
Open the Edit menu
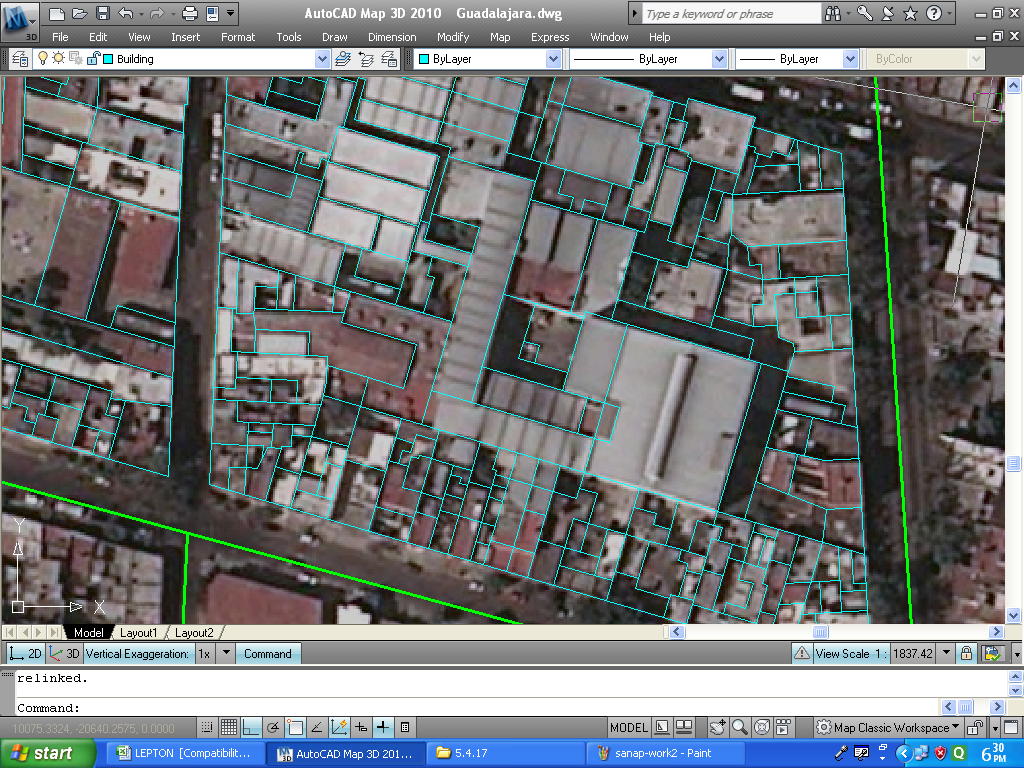[98, 37]
